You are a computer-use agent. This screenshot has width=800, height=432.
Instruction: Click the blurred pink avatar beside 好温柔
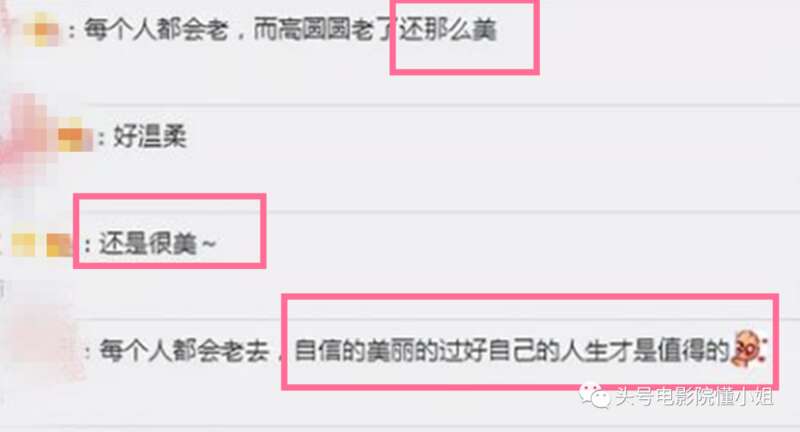[x=23, y=137]
